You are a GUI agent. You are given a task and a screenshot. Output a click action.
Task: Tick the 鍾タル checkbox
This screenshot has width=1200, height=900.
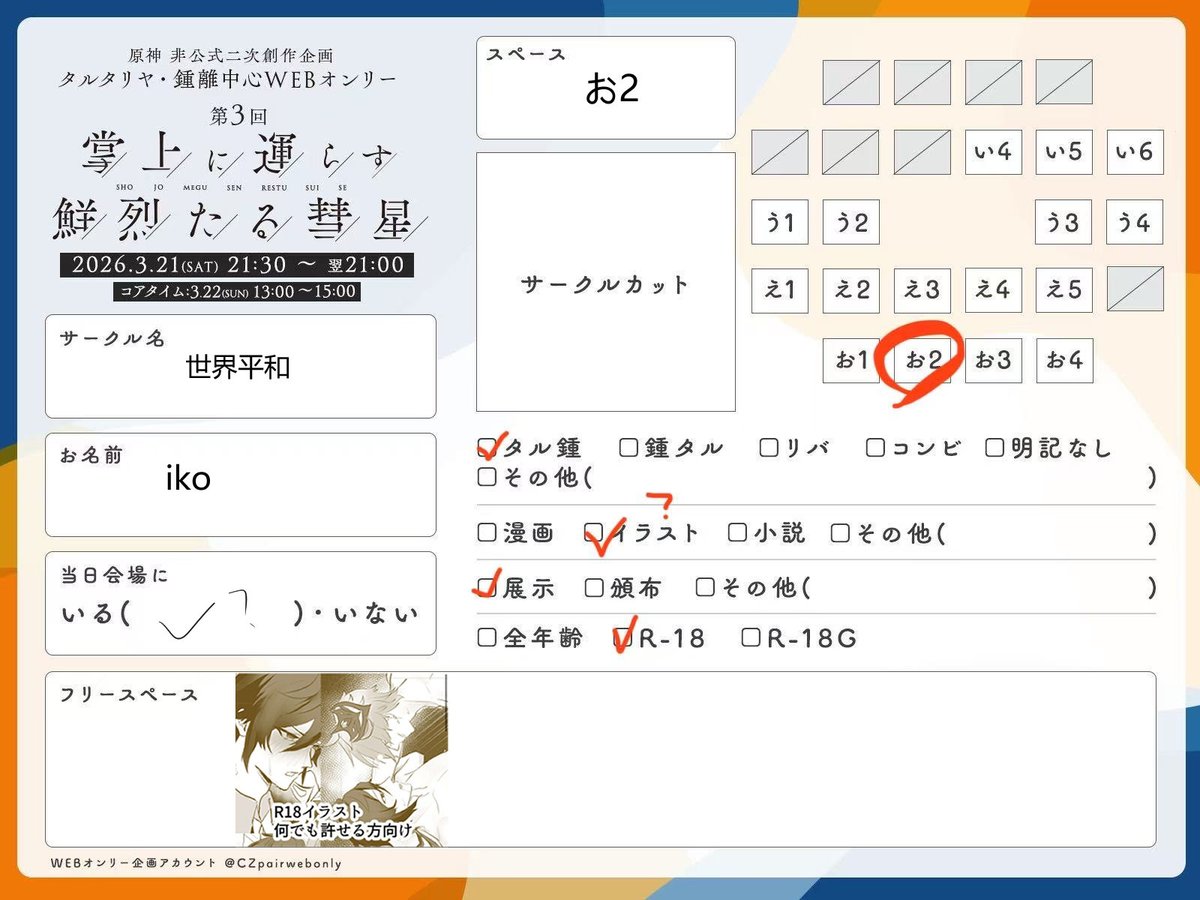[628, 447]
